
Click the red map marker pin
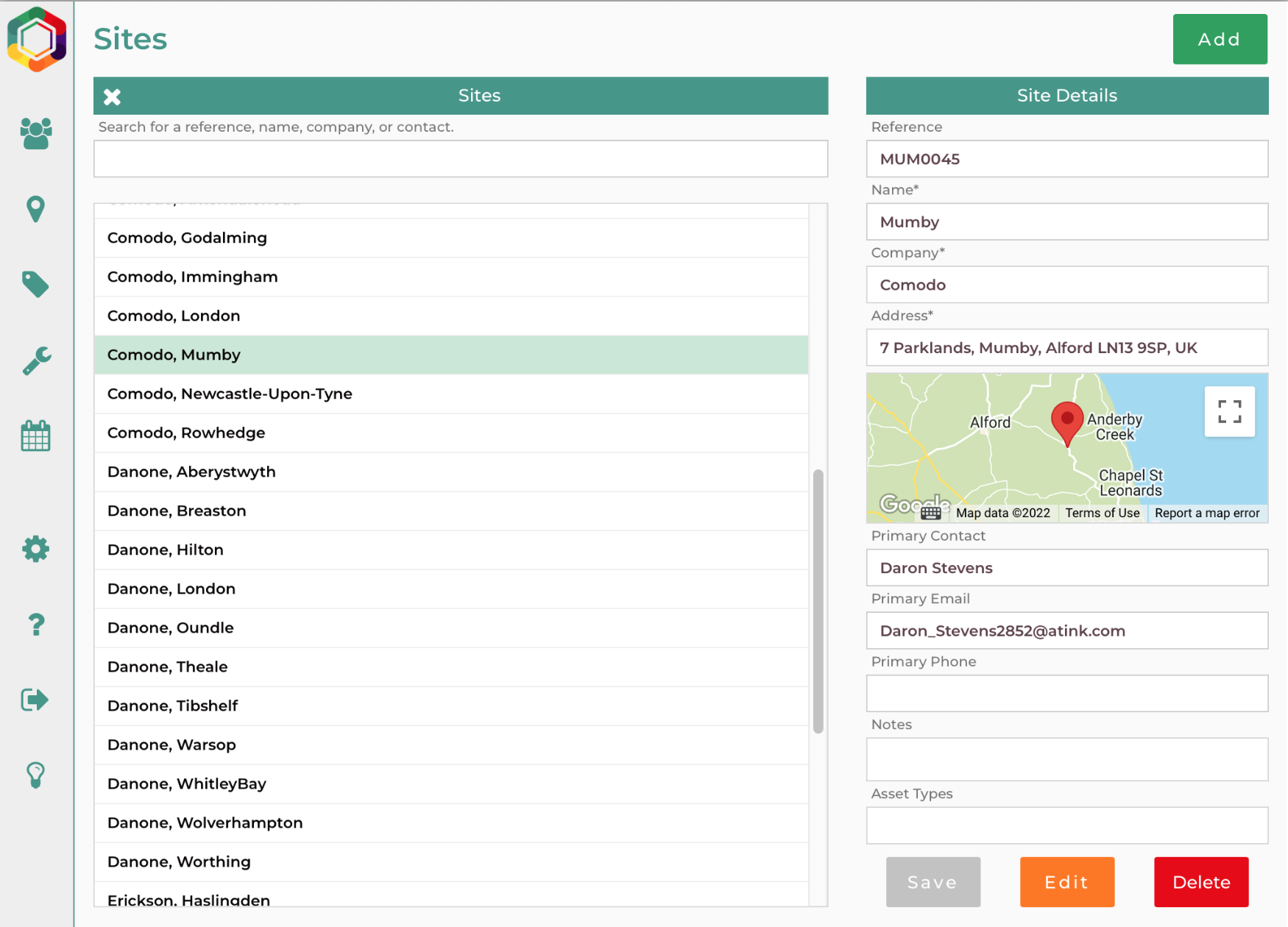coord(1066,425)
